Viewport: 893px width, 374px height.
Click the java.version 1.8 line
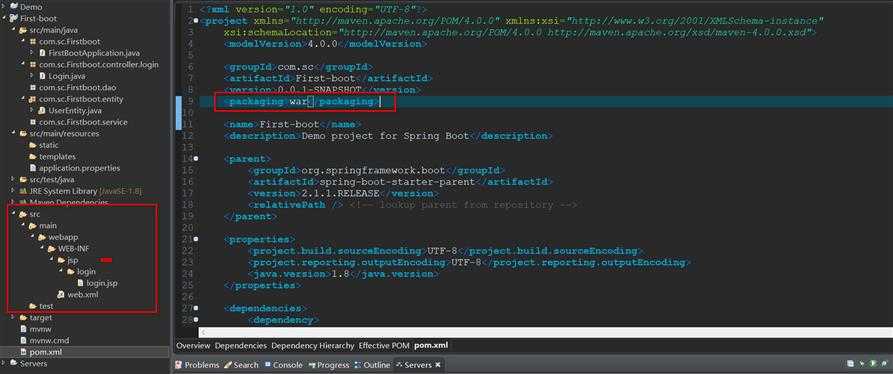tap(343, 274)
